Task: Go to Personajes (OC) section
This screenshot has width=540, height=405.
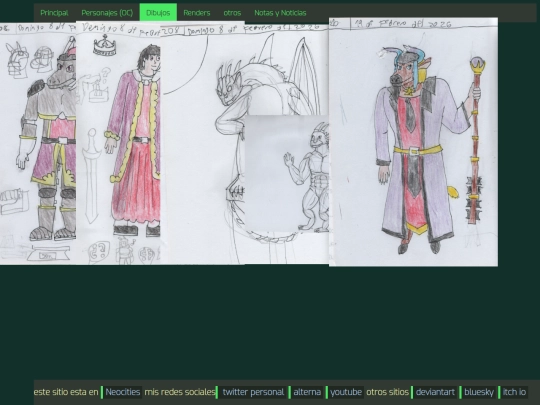Action: [107, 13]
